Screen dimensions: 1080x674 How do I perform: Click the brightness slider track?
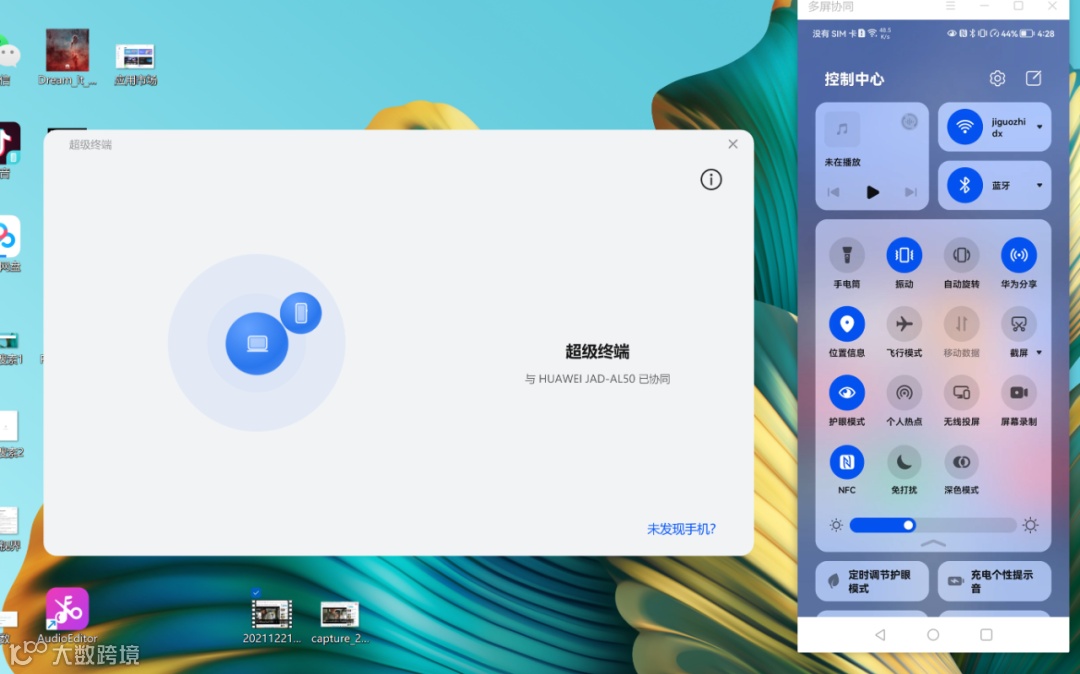(x=933, y=525)
